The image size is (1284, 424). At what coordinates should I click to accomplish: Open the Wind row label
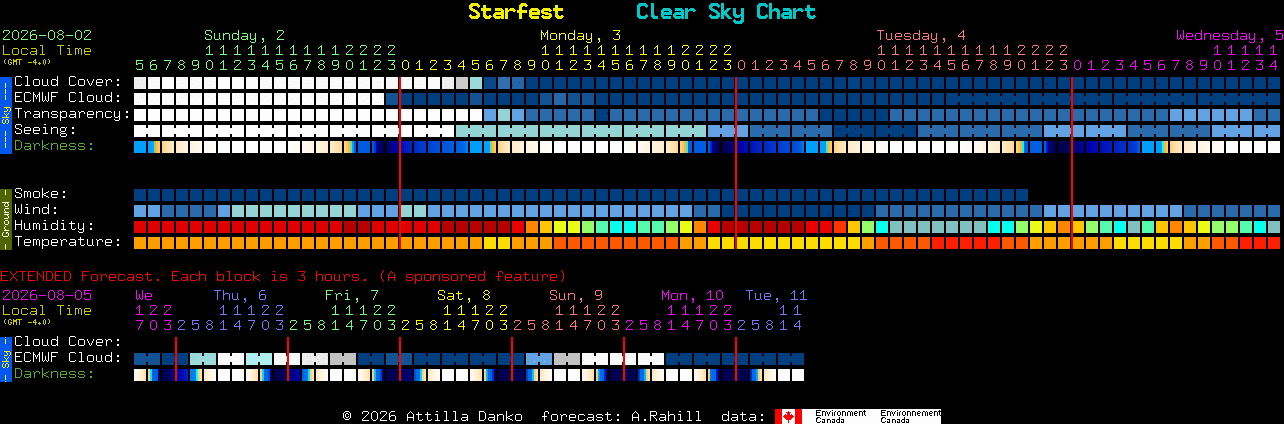(x=36, y=210)
